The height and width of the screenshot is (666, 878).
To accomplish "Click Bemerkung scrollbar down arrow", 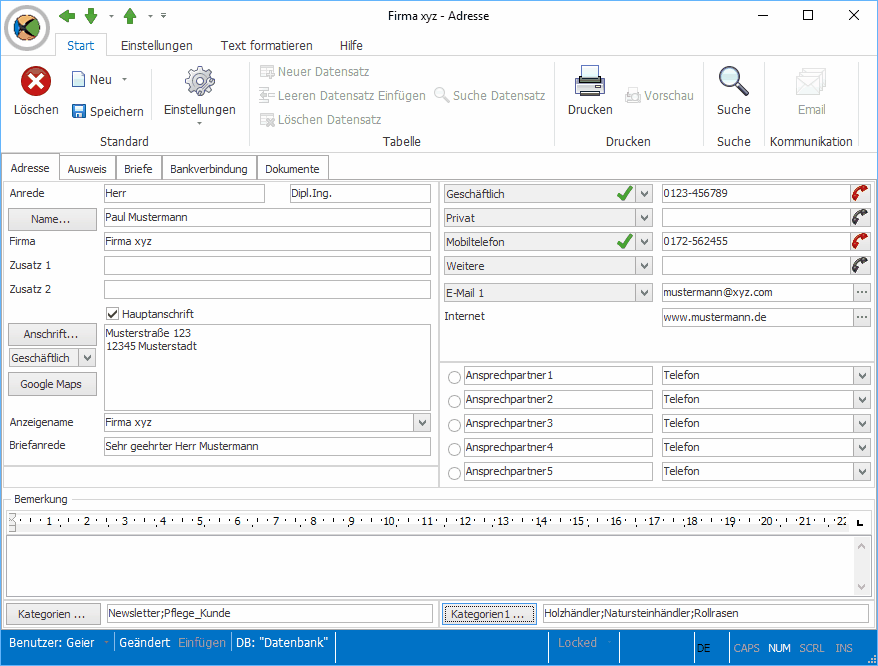I will click(x=862, y=586).
